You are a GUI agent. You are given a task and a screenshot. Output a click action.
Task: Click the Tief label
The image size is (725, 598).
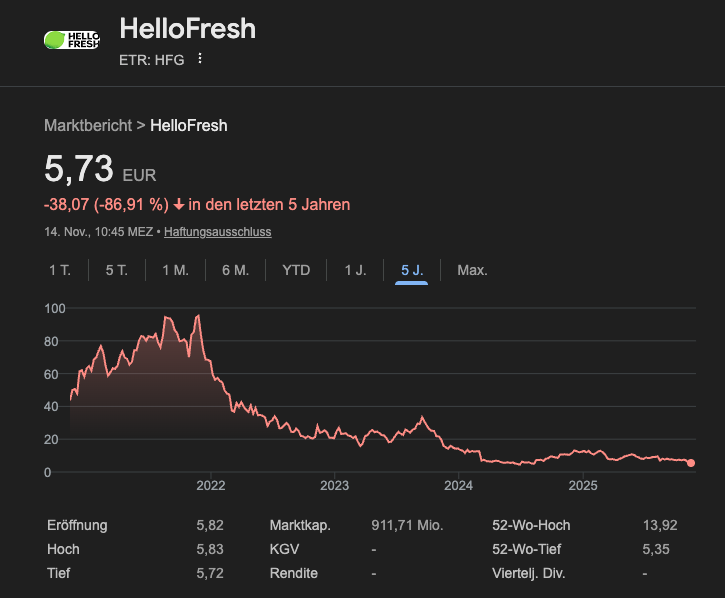[59, 573]
